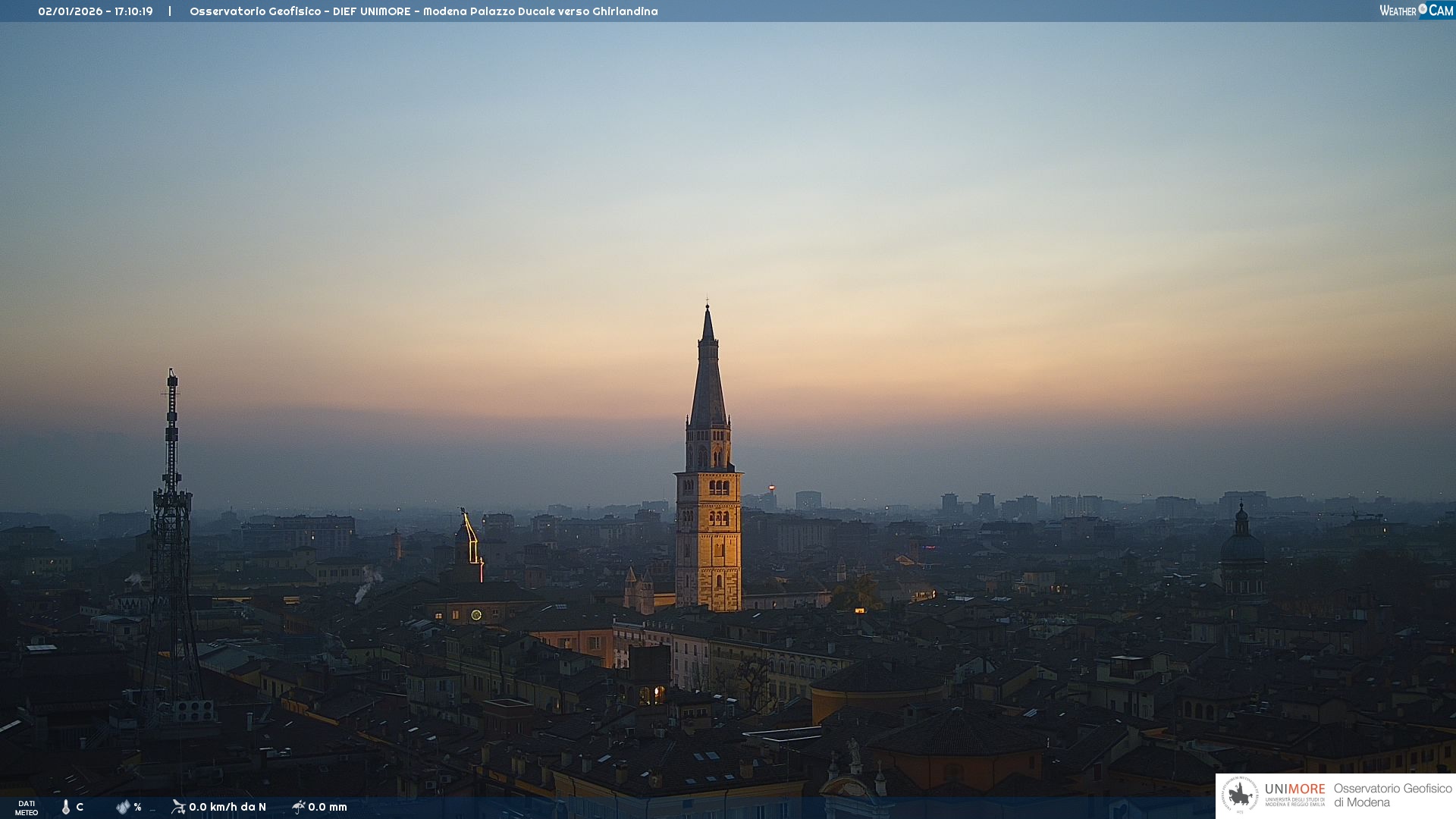The image size is (1456, 819).
Task: Click the WeatherCam camera lens icon
Action: [1423, 9]
